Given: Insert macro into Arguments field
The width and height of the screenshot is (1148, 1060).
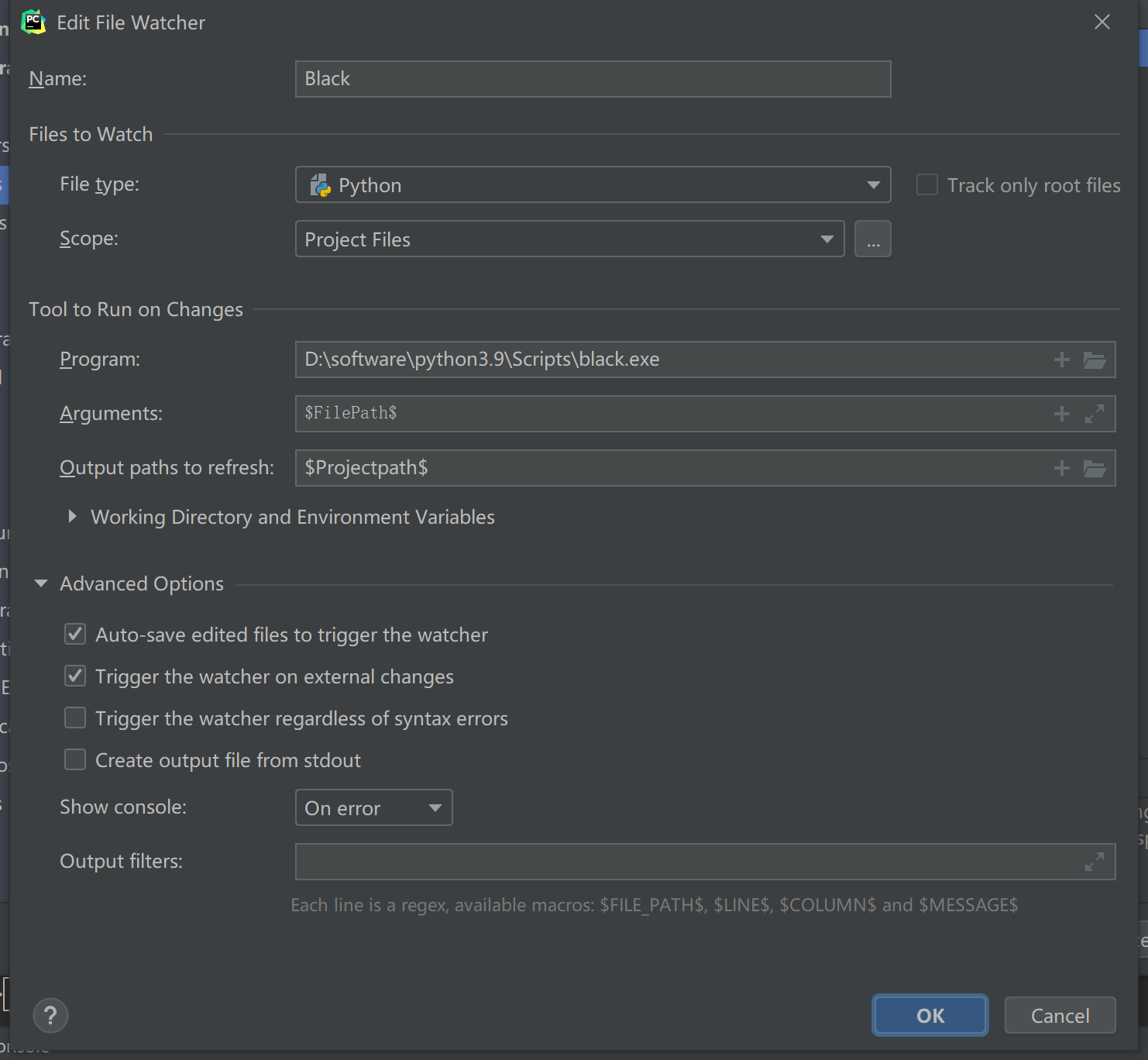Looking at the screenshot, I should (x=1061, y=414).
